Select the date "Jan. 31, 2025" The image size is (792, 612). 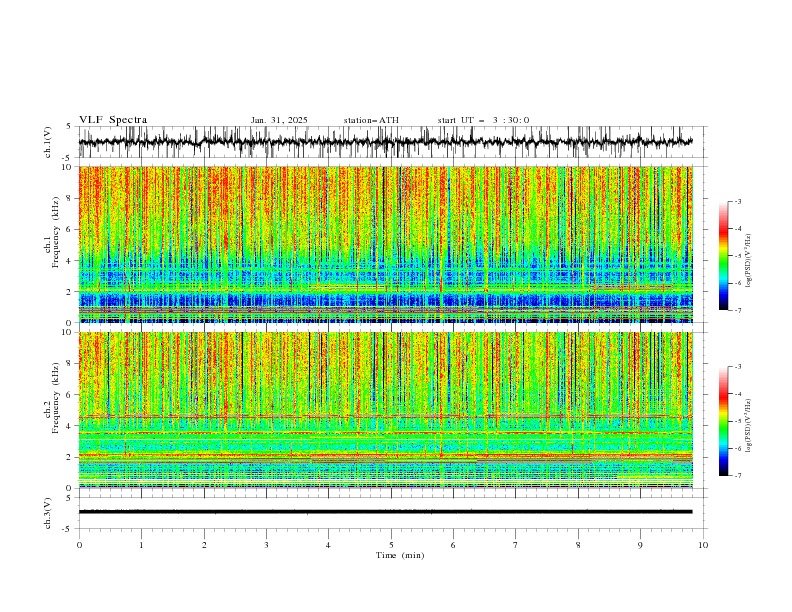point(279,120)
